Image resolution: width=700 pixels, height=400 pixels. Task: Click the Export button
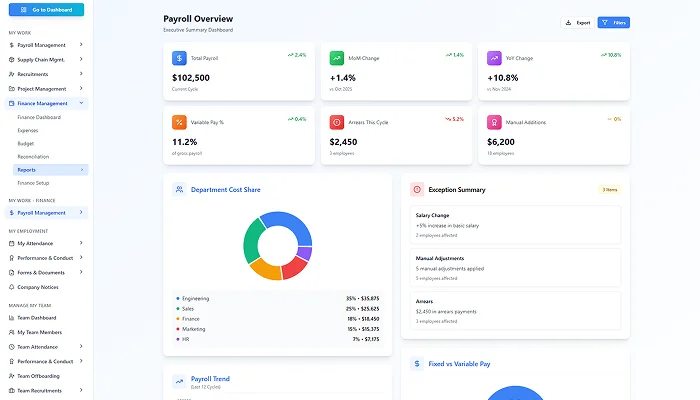click(576, 22)
